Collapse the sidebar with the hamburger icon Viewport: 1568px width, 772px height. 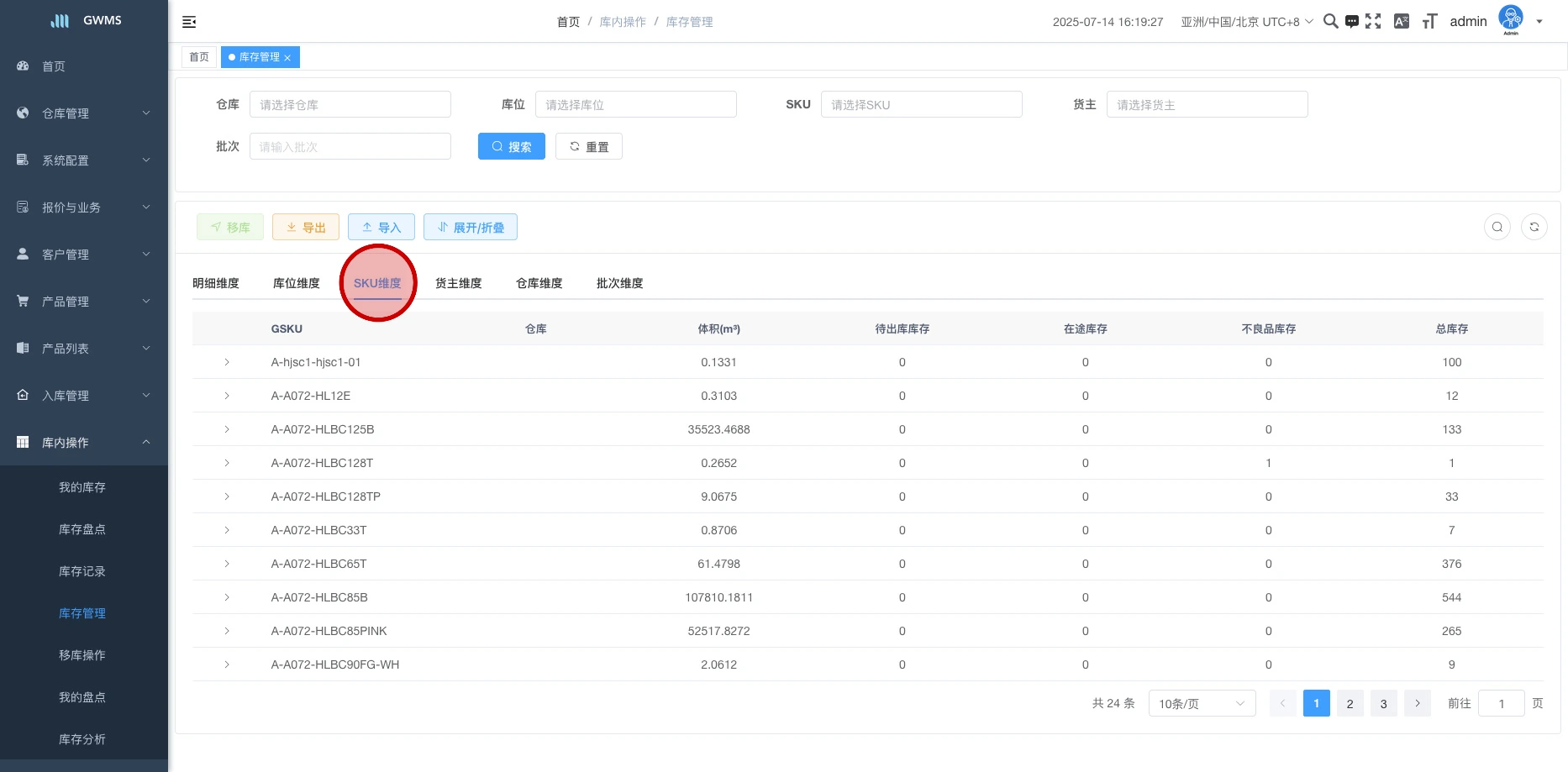(x=189, y=22)
